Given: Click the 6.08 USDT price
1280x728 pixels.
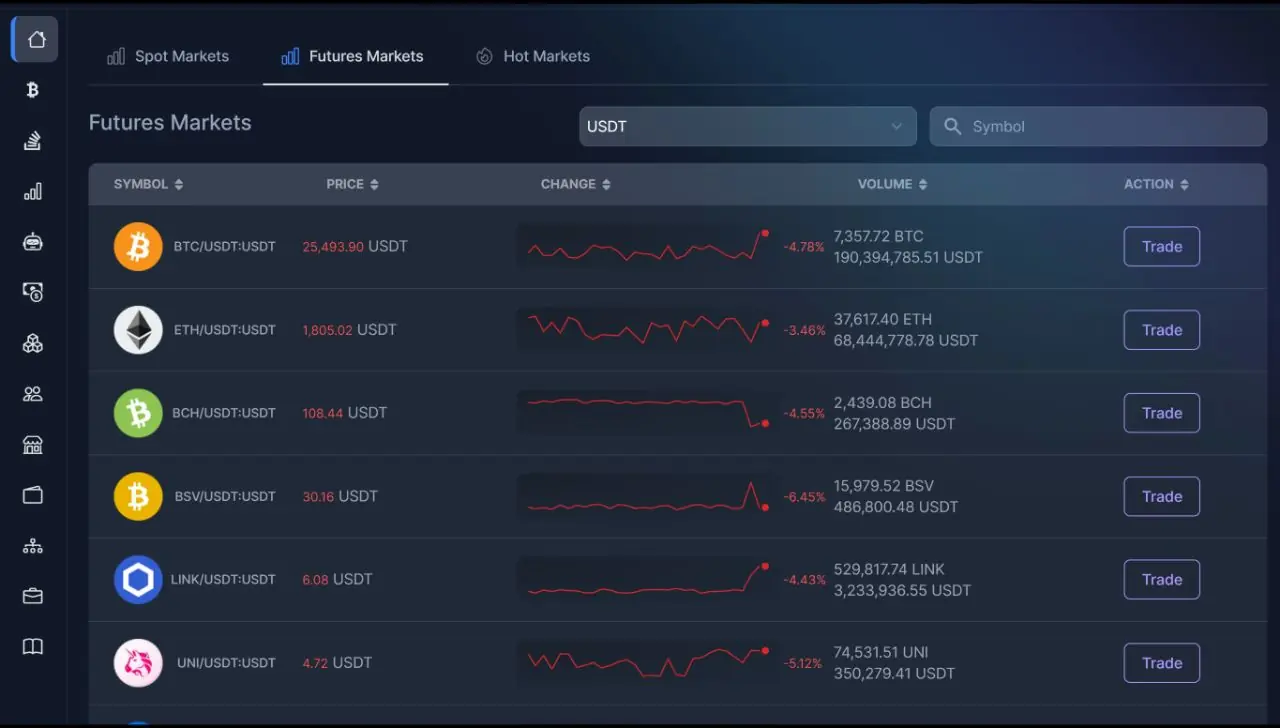Looking at the screenshot, I should (337, 580).
